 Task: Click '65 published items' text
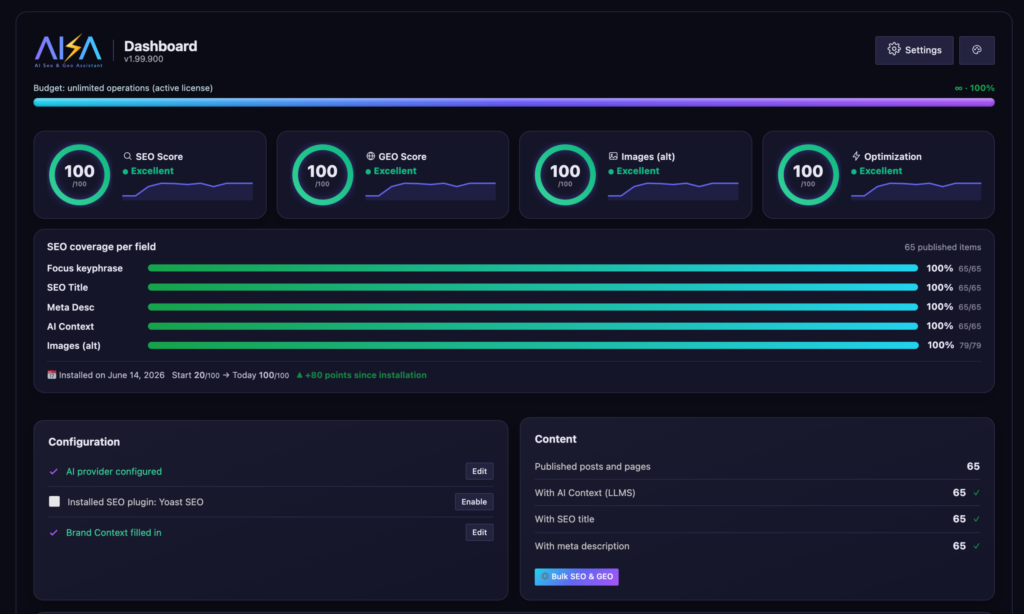click(x=942, y=247)
